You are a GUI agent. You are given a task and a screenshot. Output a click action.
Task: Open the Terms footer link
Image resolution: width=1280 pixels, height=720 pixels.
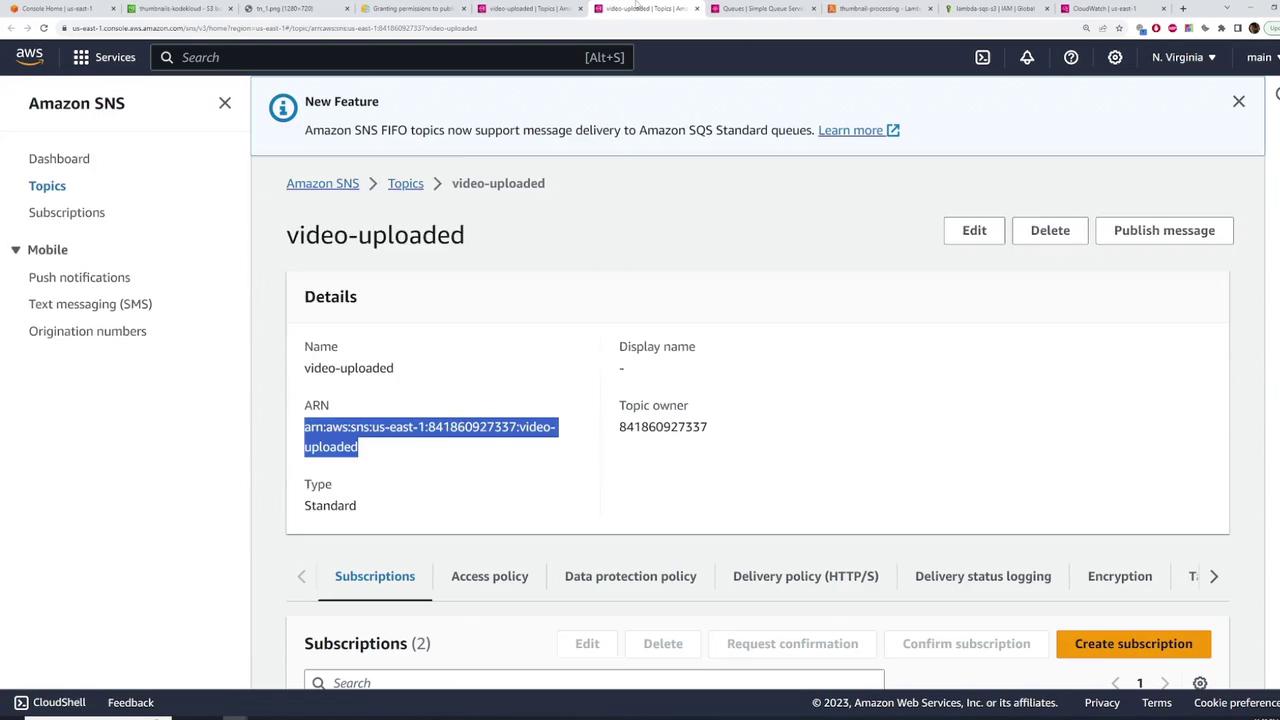tap(1157, 702)
